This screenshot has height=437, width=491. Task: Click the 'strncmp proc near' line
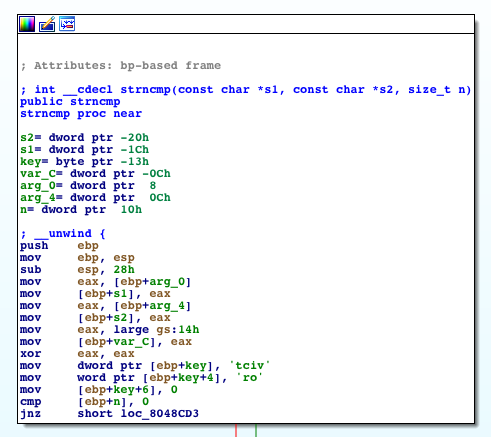81,113
